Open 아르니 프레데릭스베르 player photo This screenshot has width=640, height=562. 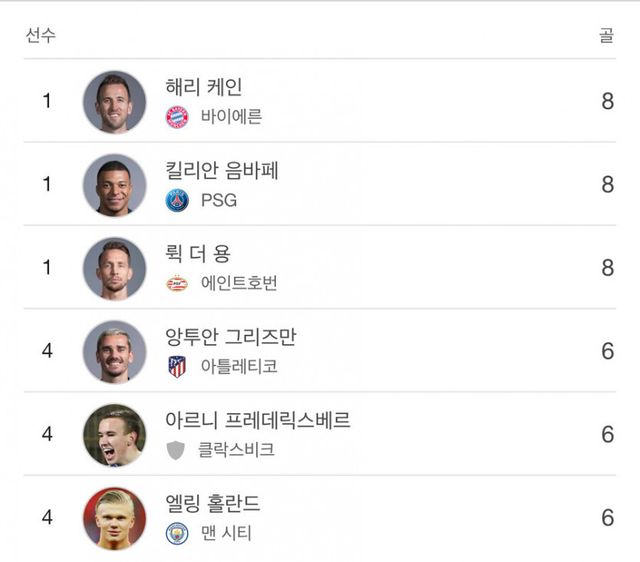[x=114, y=435]
